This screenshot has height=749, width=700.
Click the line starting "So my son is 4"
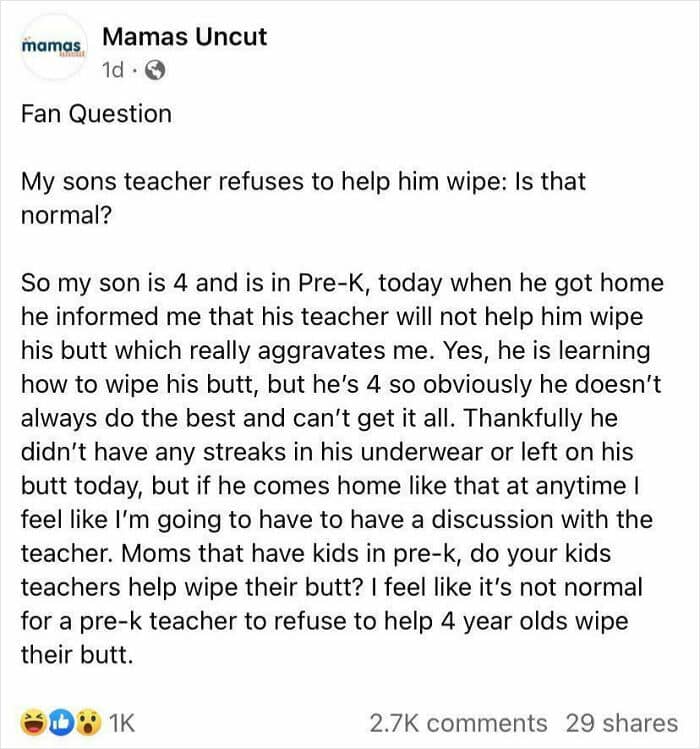(x=341, y=283)
